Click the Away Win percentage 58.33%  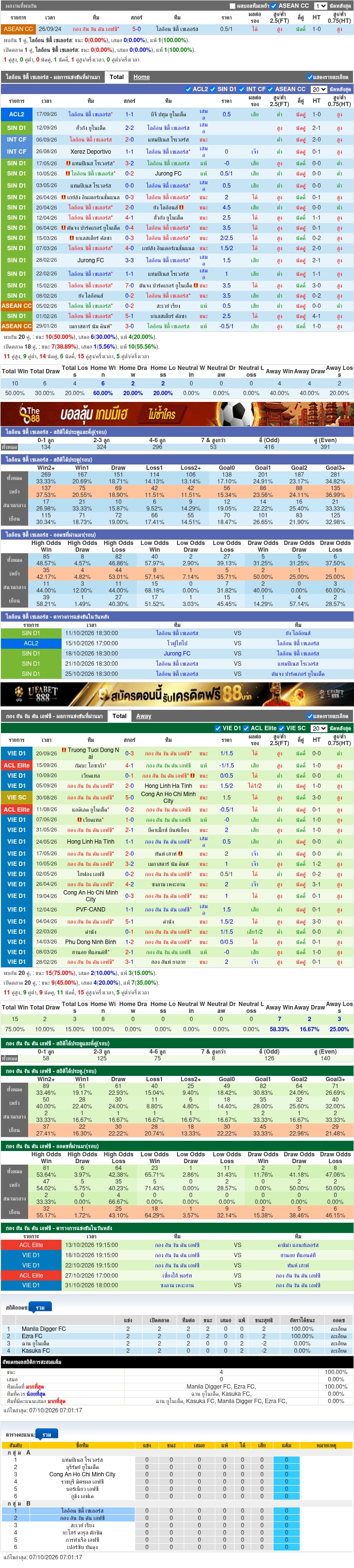(279, 1029)
